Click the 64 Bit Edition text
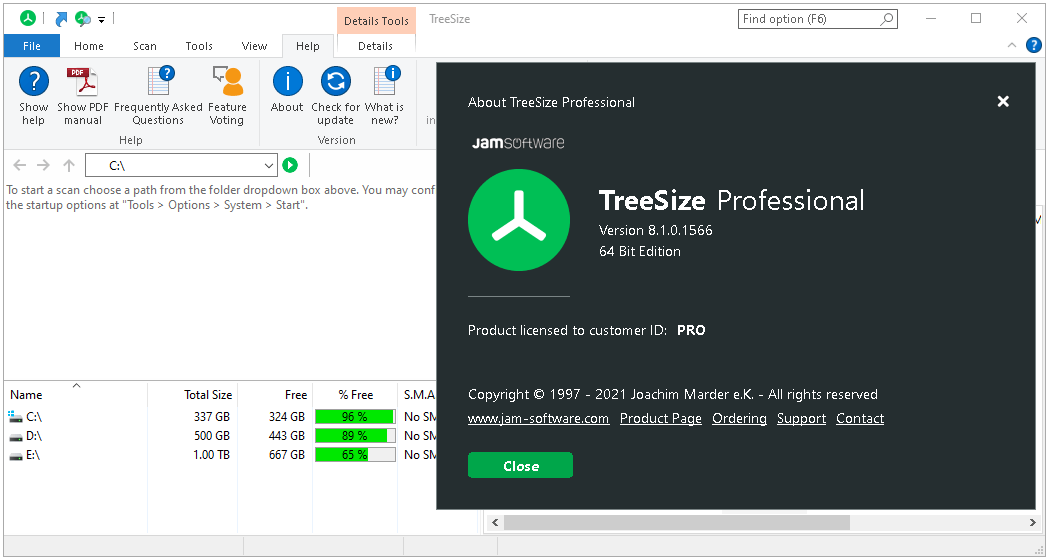 coord(640,252)
